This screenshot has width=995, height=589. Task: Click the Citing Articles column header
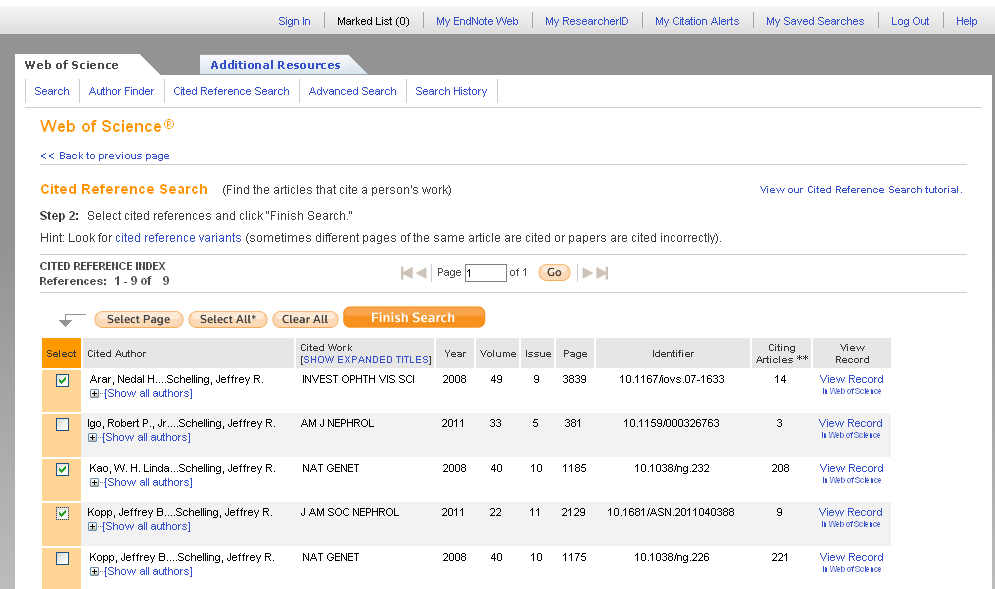click(782, 353)
